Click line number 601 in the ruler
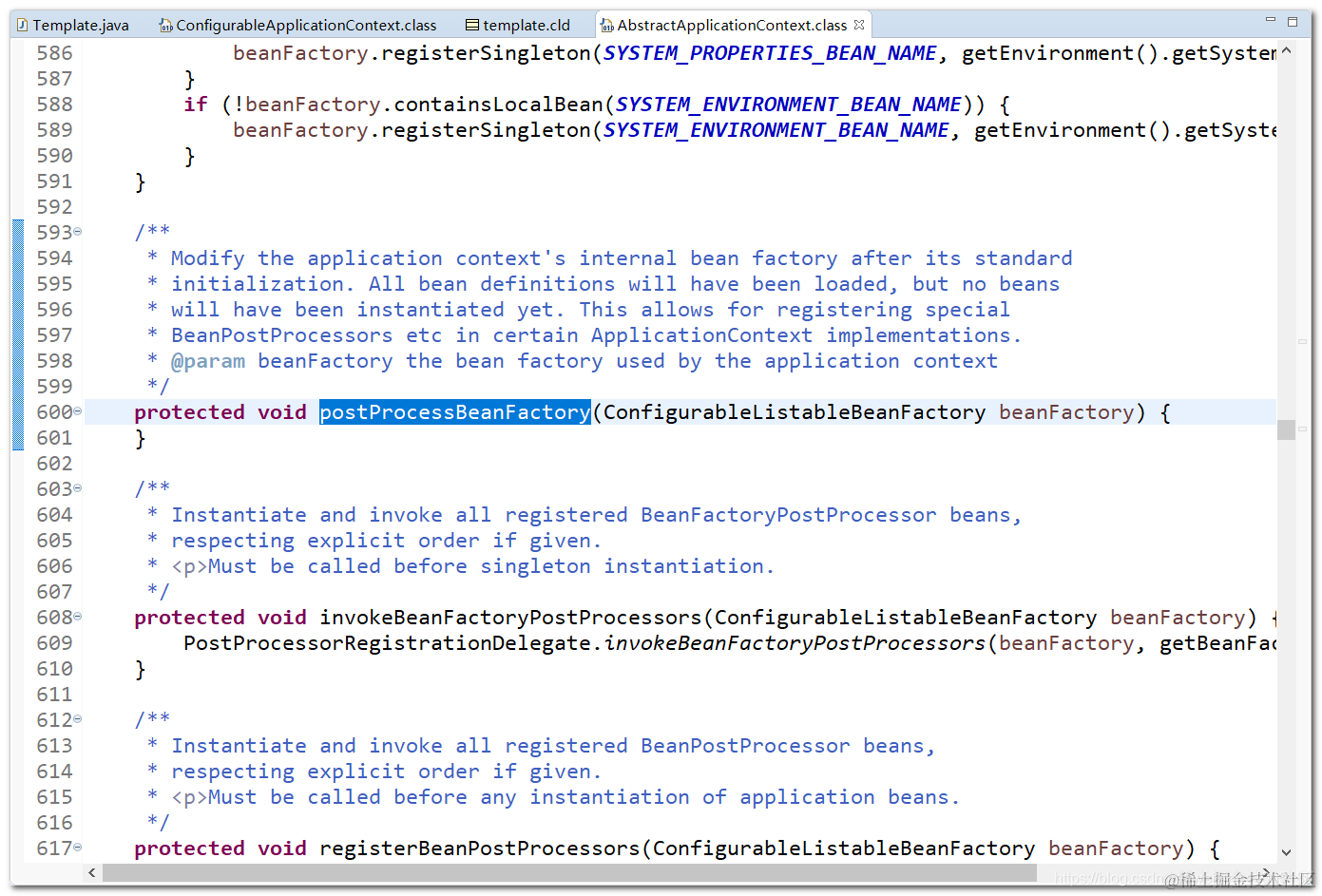This screenshot has height=896, width=1322. [x=54, y=438]
